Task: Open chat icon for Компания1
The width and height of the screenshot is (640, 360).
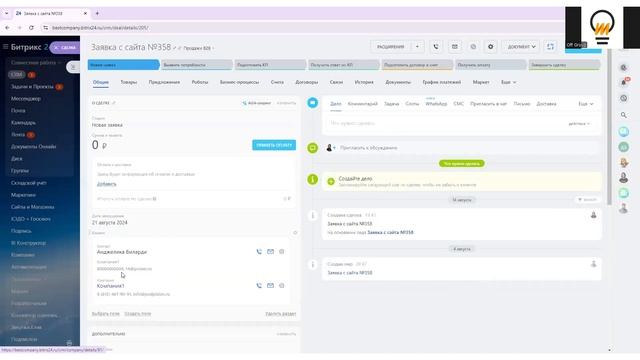Action: coord(282,286)
